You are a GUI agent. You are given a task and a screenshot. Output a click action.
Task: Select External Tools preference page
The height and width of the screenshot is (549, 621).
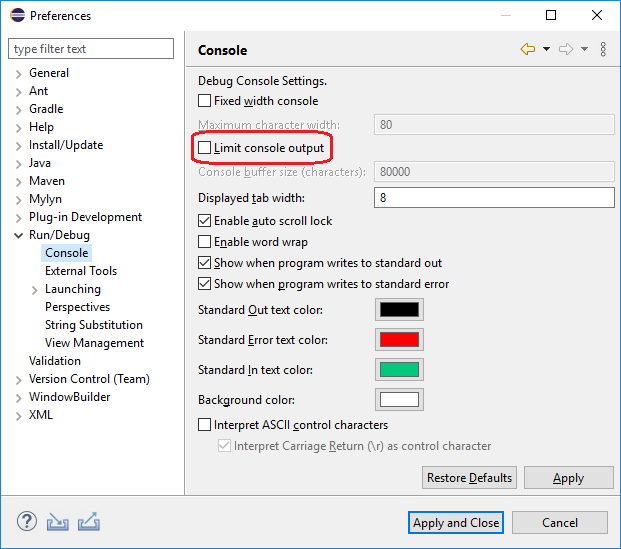pyautogui.click(x=81, y=271)
